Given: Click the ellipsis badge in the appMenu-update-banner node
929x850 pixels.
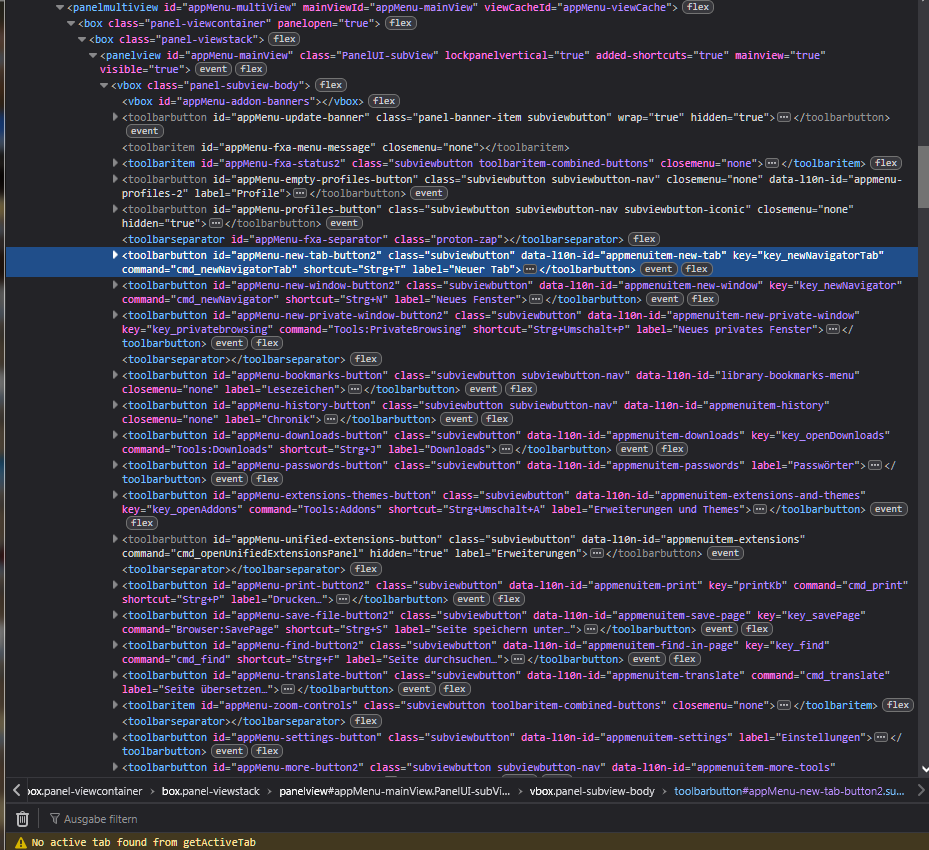Looking at the screenshot, I should click(x=784, y=117).
